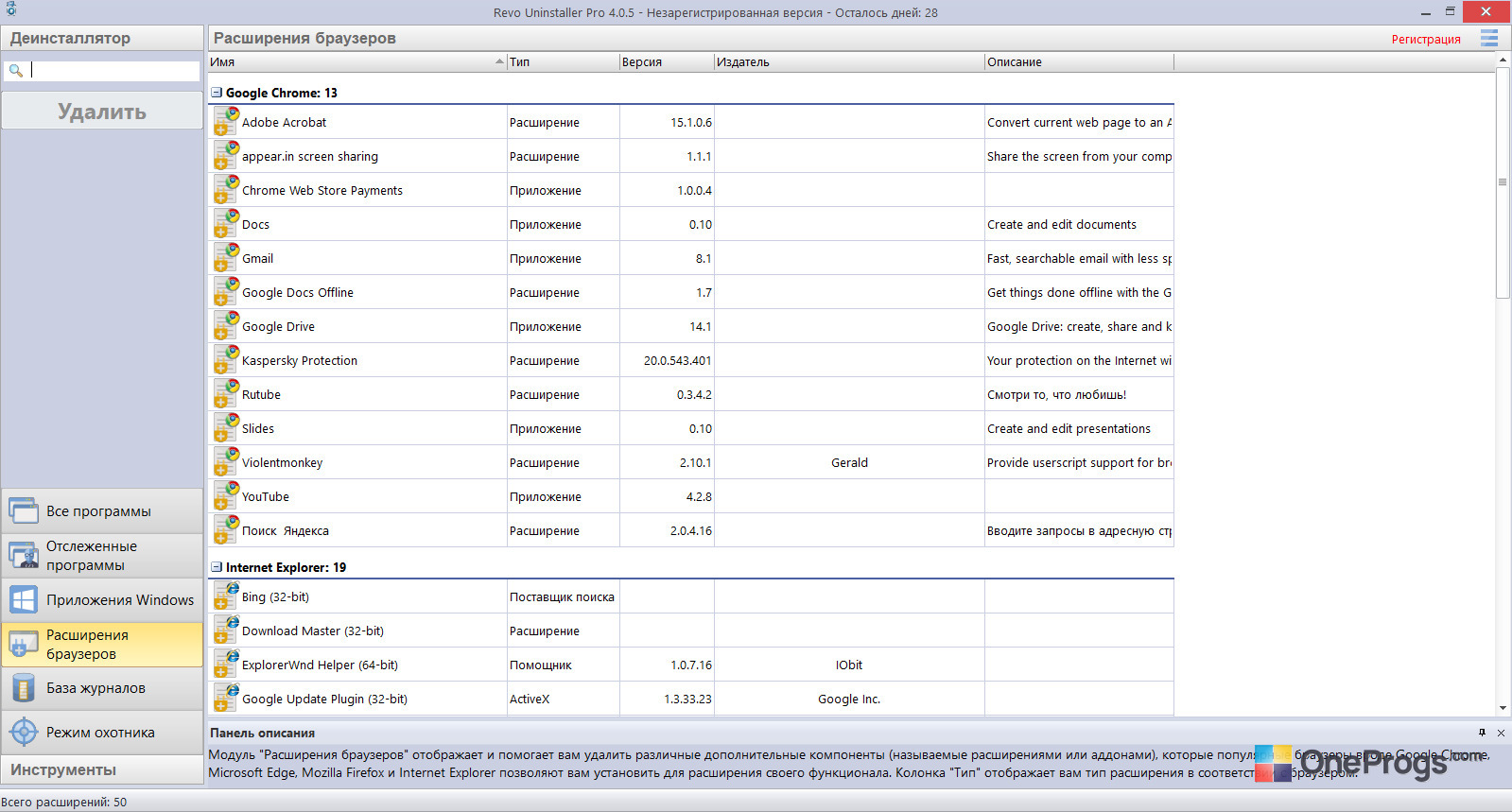Click the Google Drive app icon
Screen dimensions: 1512x812
pos(225,326)
